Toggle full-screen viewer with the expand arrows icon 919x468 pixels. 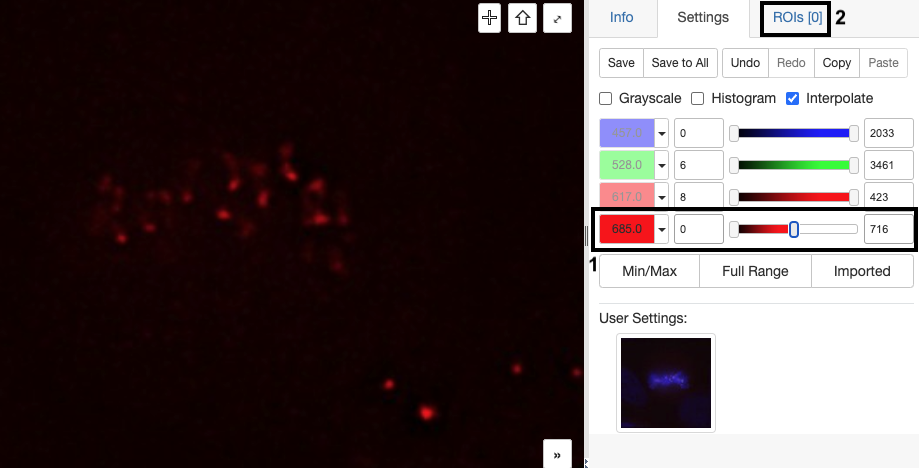pyautogui.click(x=557, y=18)
